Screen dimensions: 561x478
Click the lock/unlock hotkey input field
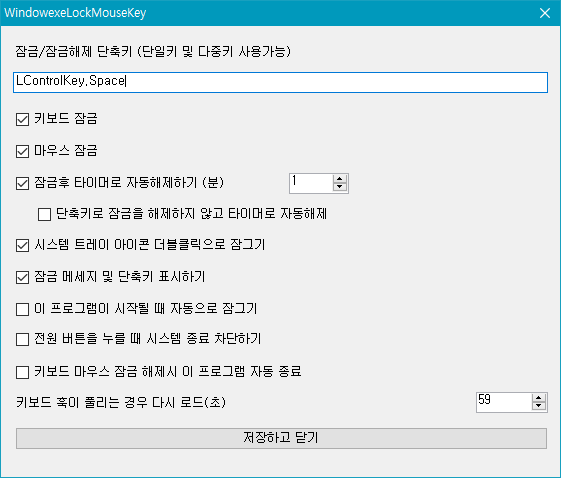(x=280, y=82)
